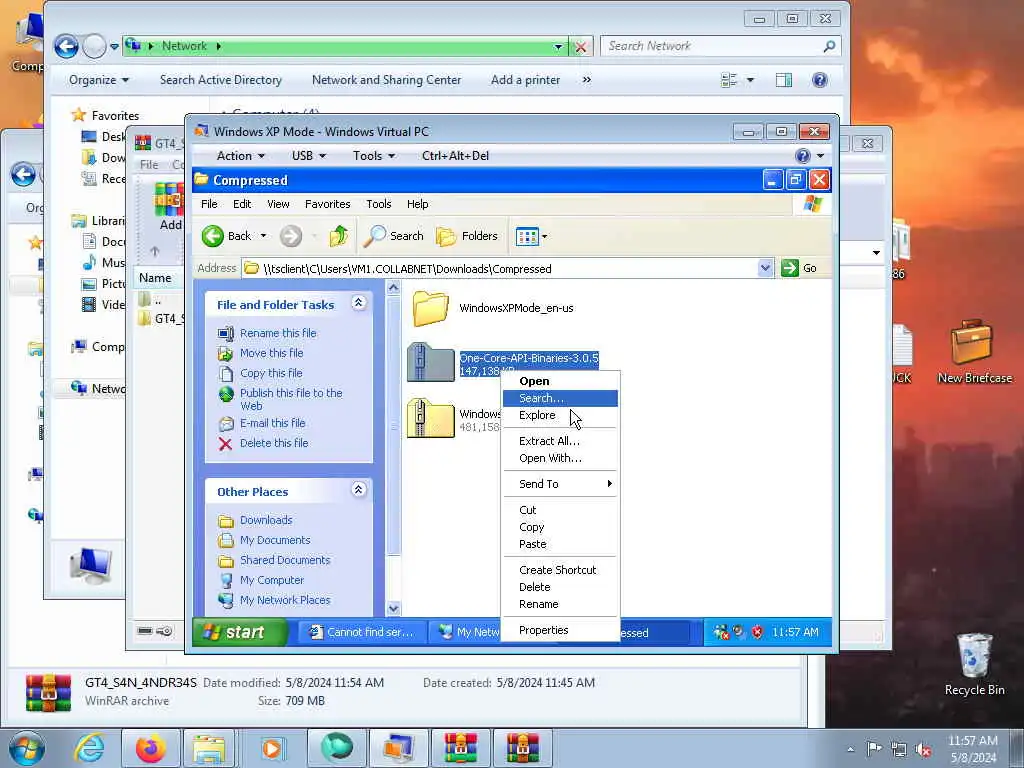Click E-mail this file task

pyautogui.click(x=272, y=423)
